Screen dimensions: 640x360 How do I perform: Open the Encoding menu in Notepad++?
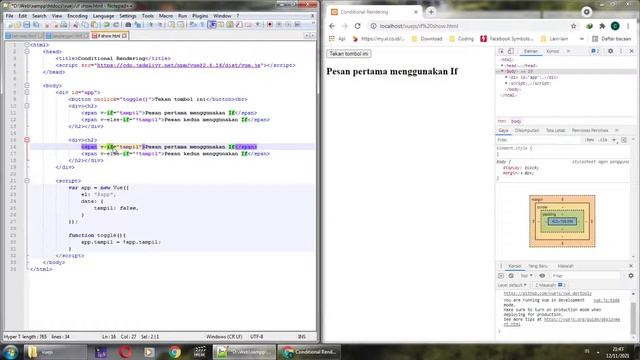78,16
